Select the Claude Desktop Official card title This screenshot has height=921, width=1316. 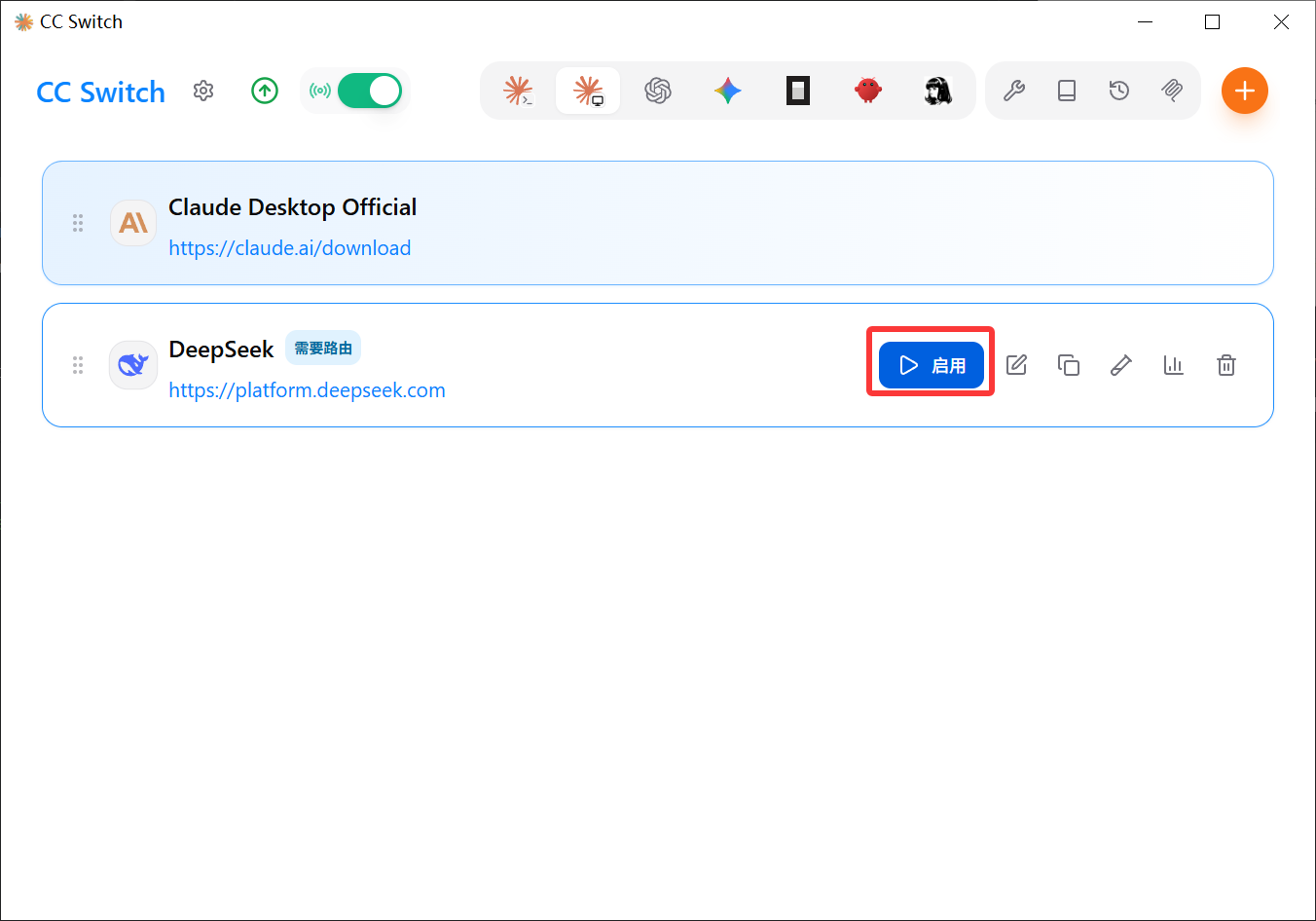click(x=293, y=207)
